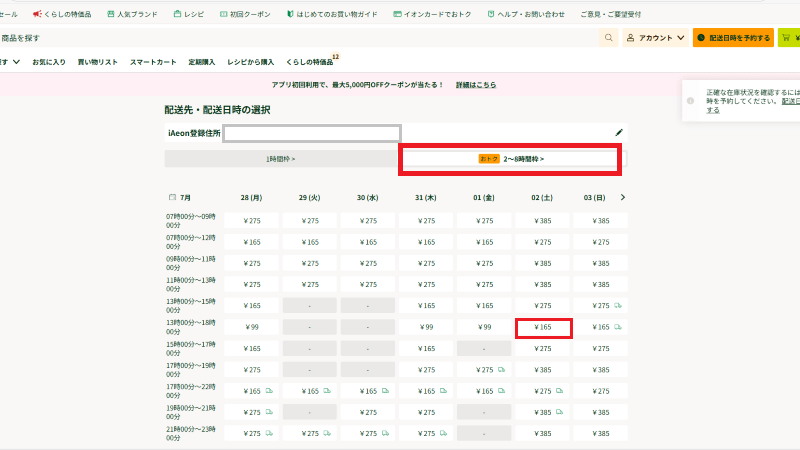The height and width of the screenshot is (450, 800).
Task: Choose ¥275 slot 07時〜09時 on 28(月)
Action: pos(252,220)
